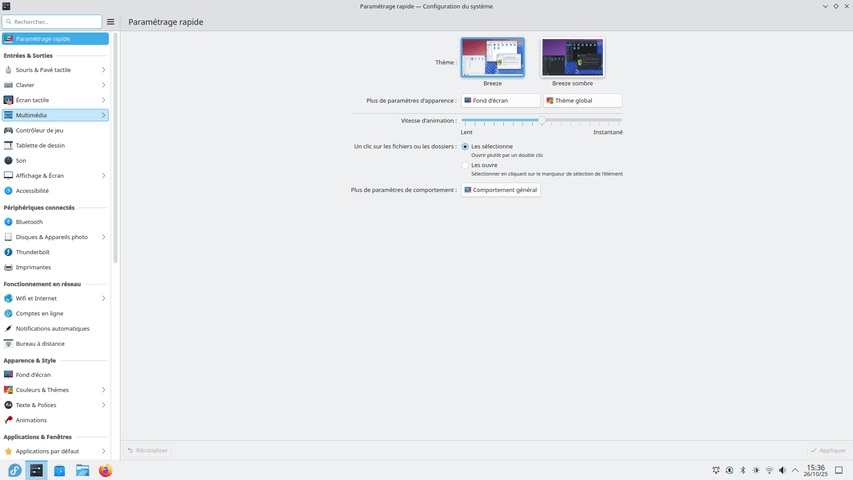Click the Son sound icon

point(8,161)
